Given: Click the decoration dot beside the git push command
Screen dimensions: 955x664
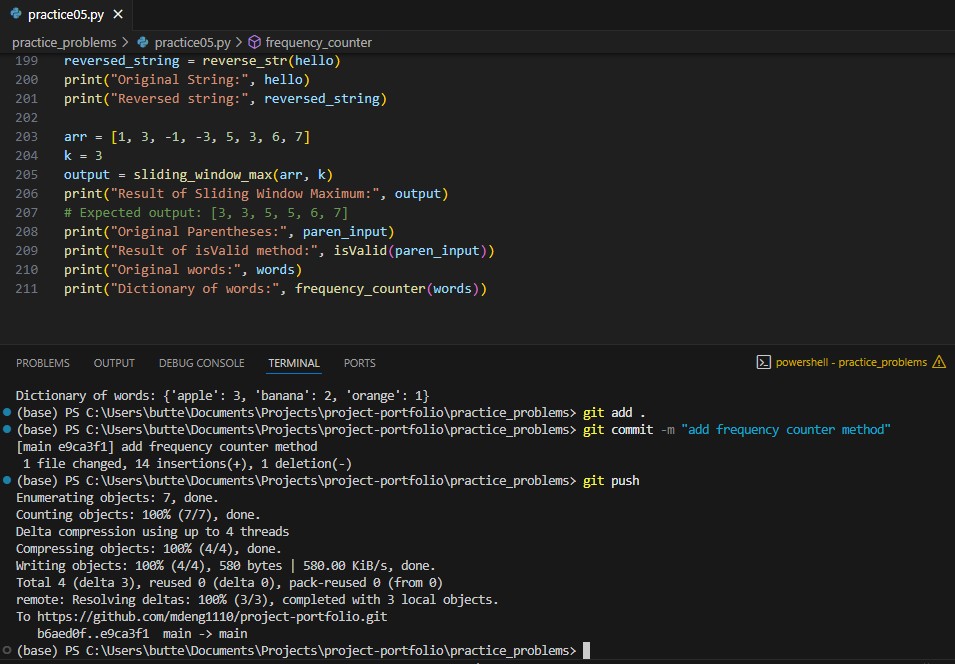Looking at the screenshot, I should (6, 480).
